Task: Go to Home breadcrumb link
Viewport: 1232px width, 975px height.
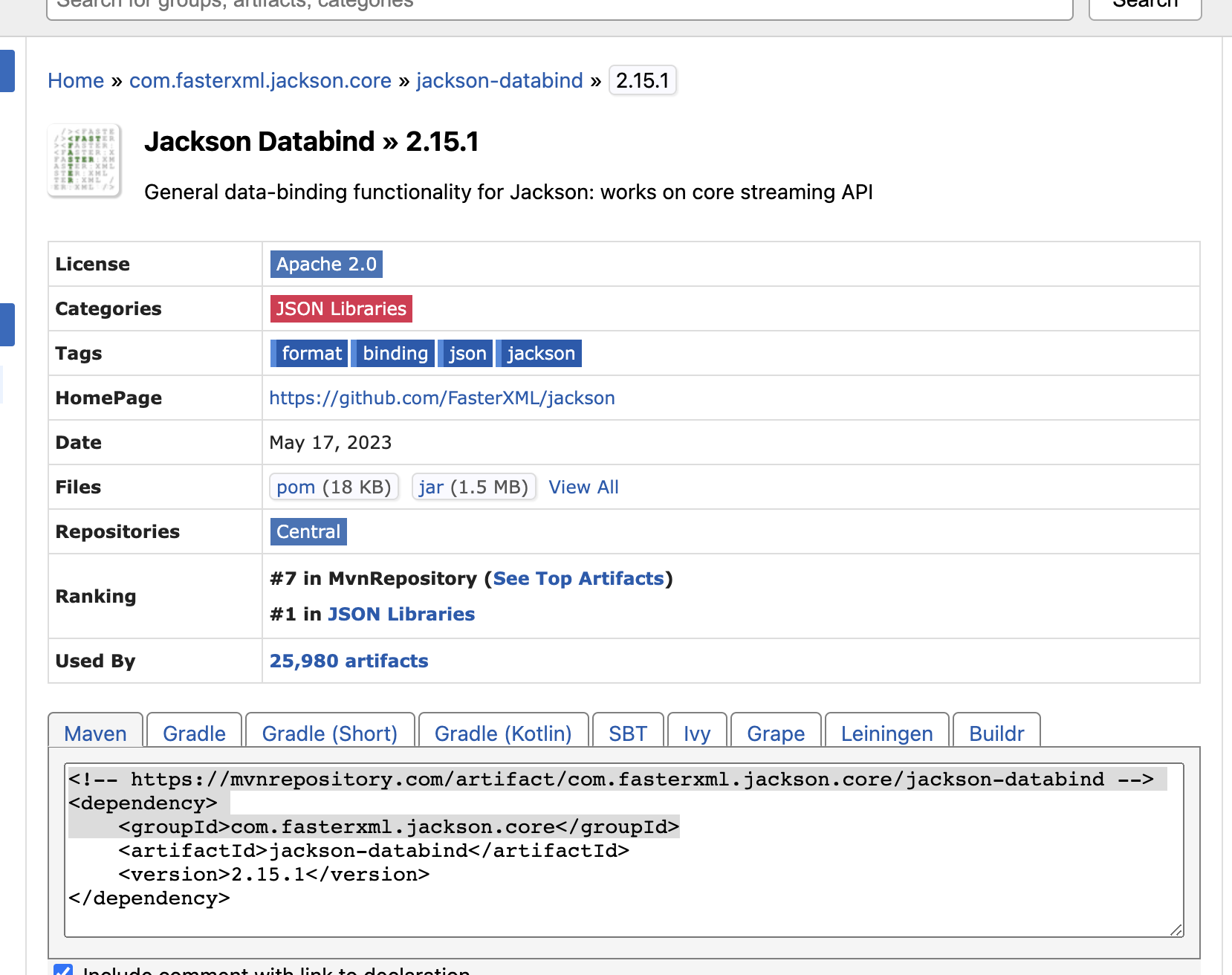Action: coord(76,80)
